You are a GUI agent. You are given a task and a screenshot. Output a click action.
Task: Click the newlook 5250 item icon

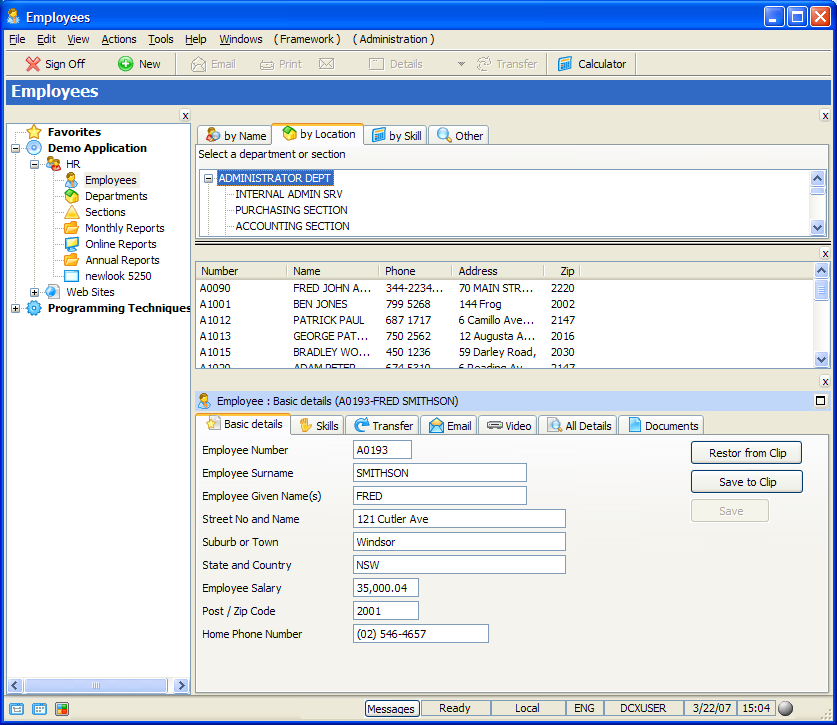pos(72,276)
